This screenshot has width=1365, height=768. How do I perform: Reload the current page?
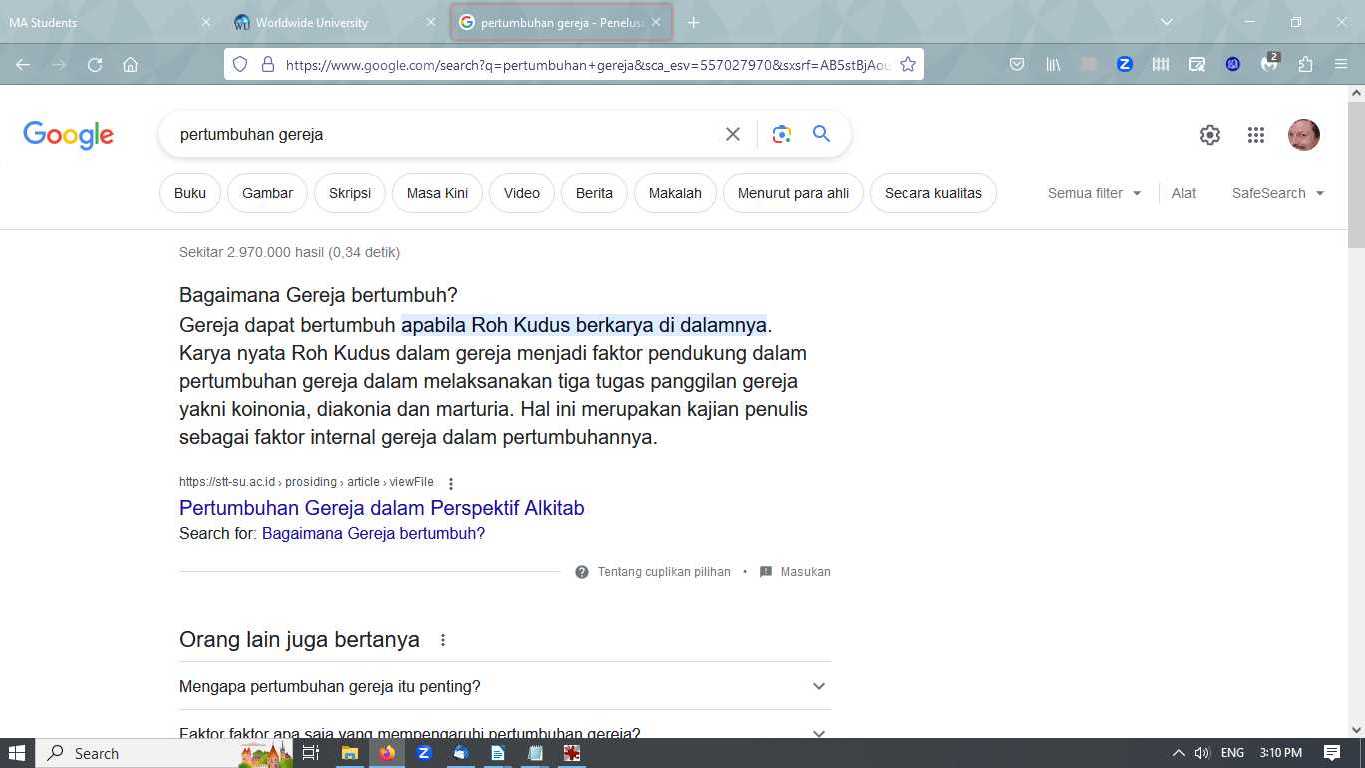click(x=95, y=64)
